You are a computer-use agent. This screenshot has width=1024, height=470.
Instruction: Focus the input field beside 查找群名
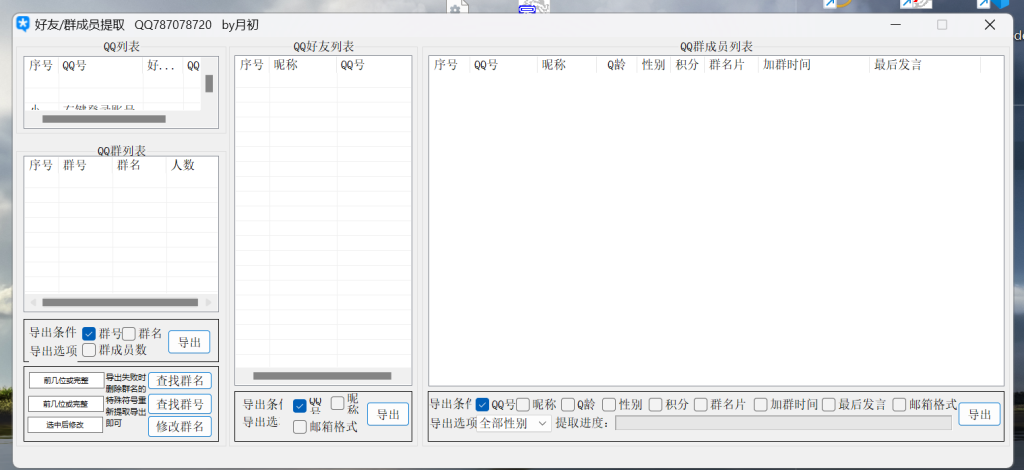[67, 380]
